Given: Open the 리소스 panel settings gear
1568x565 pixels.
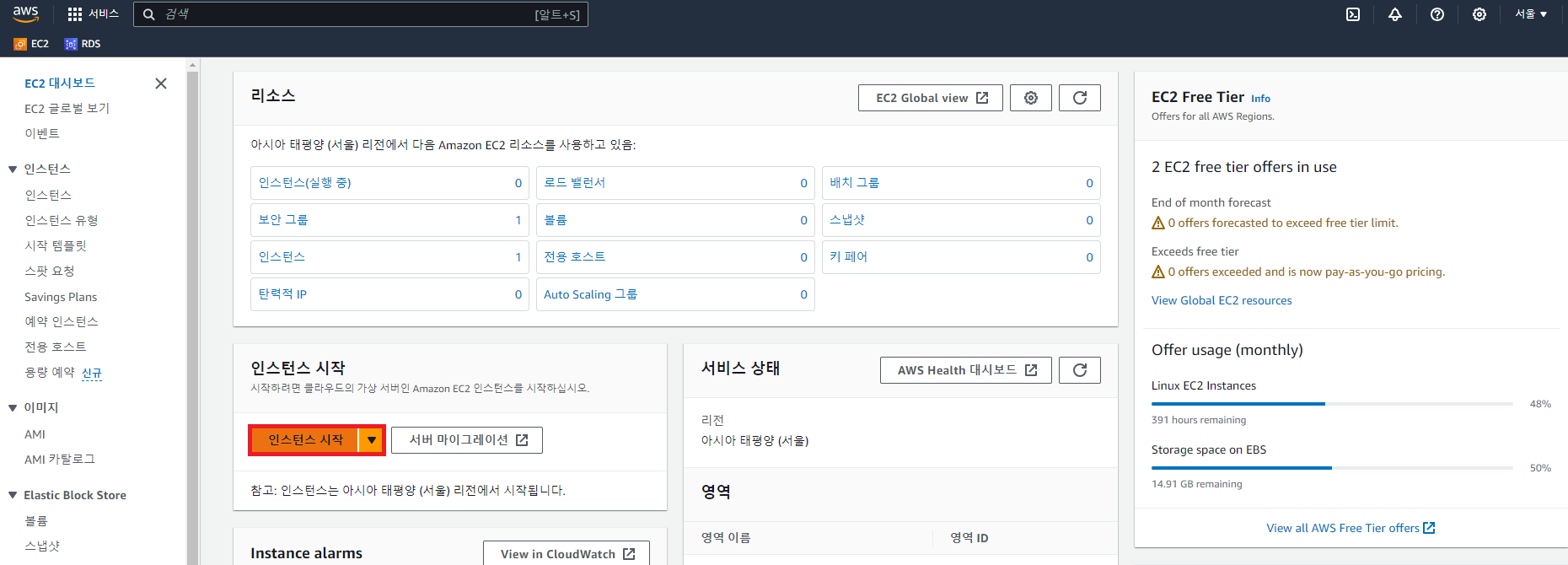Looking at the screenshot, I should (x=1031, y=98).
